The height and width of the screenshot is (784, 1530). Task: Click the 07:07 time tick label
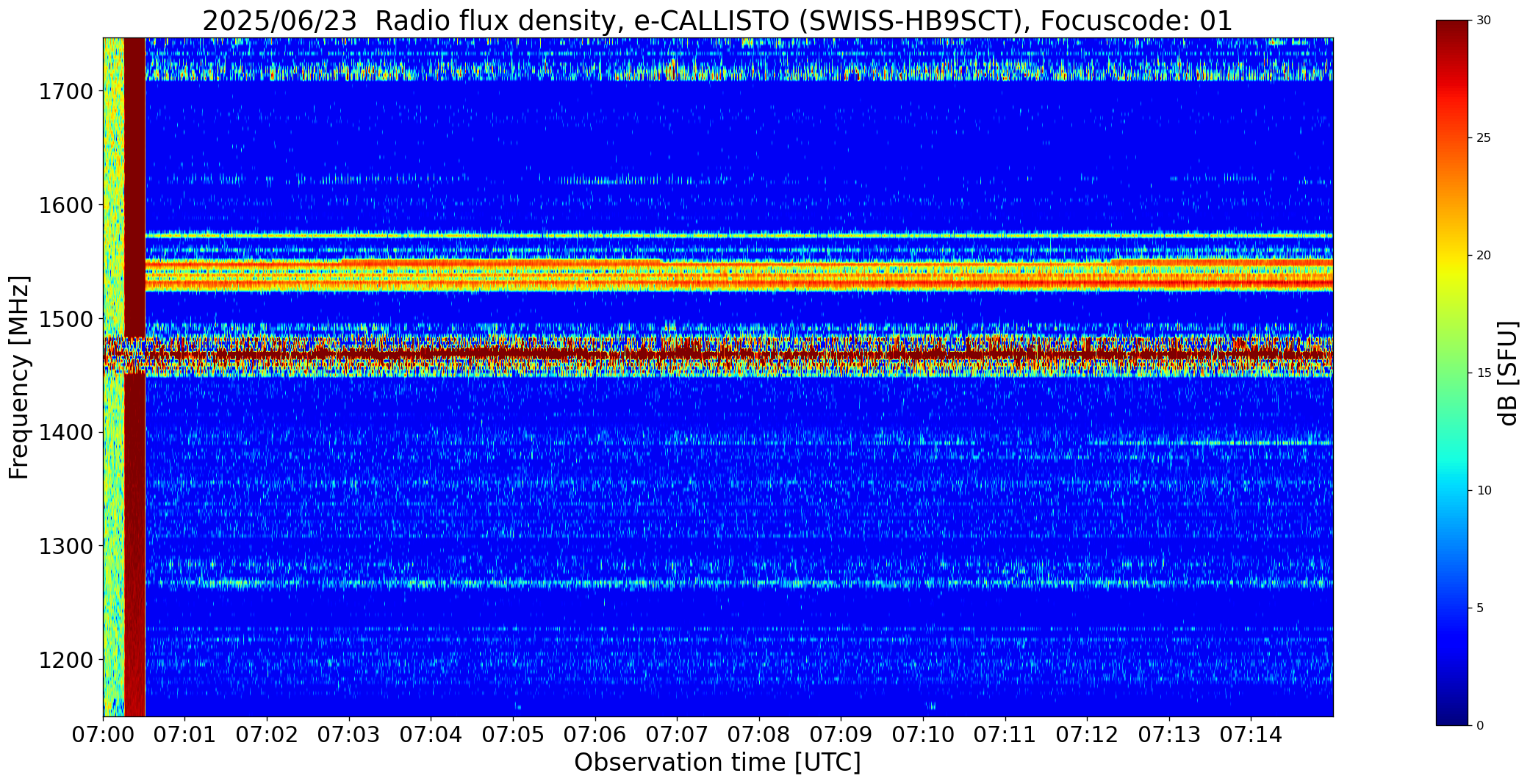pyautogui.click(x=677, y=735)
